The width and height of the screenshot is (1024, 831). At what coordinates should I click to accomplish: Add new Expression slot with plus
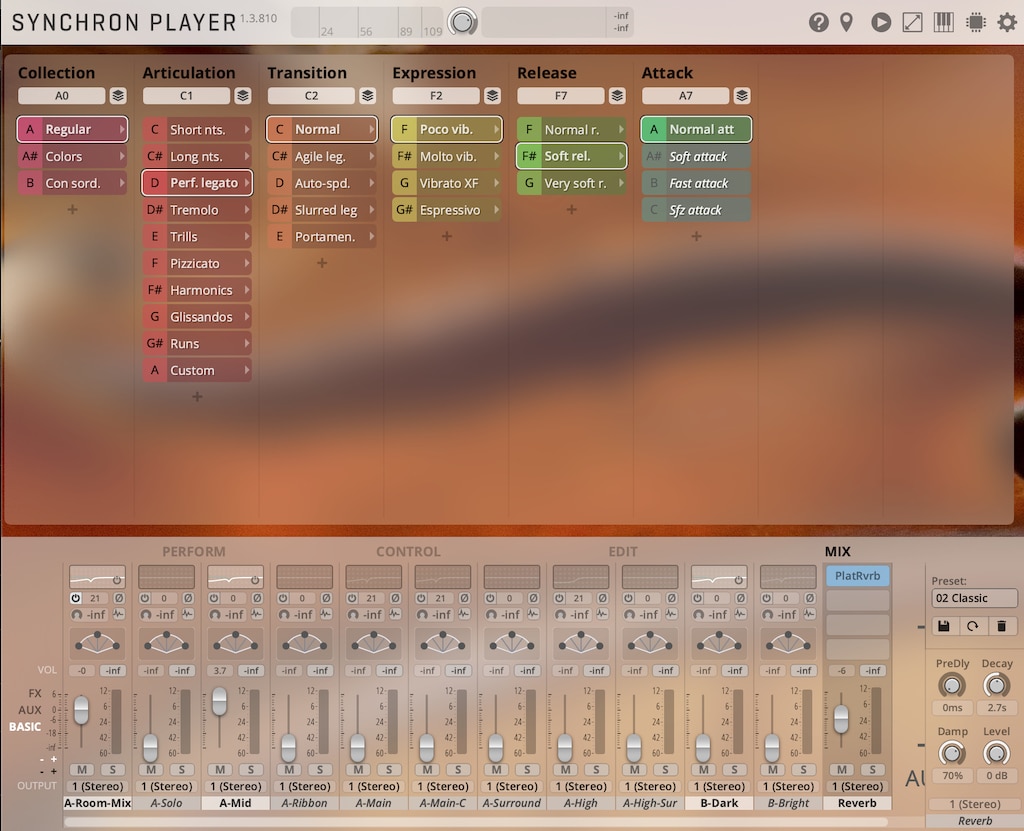click(x=447, y=236)
